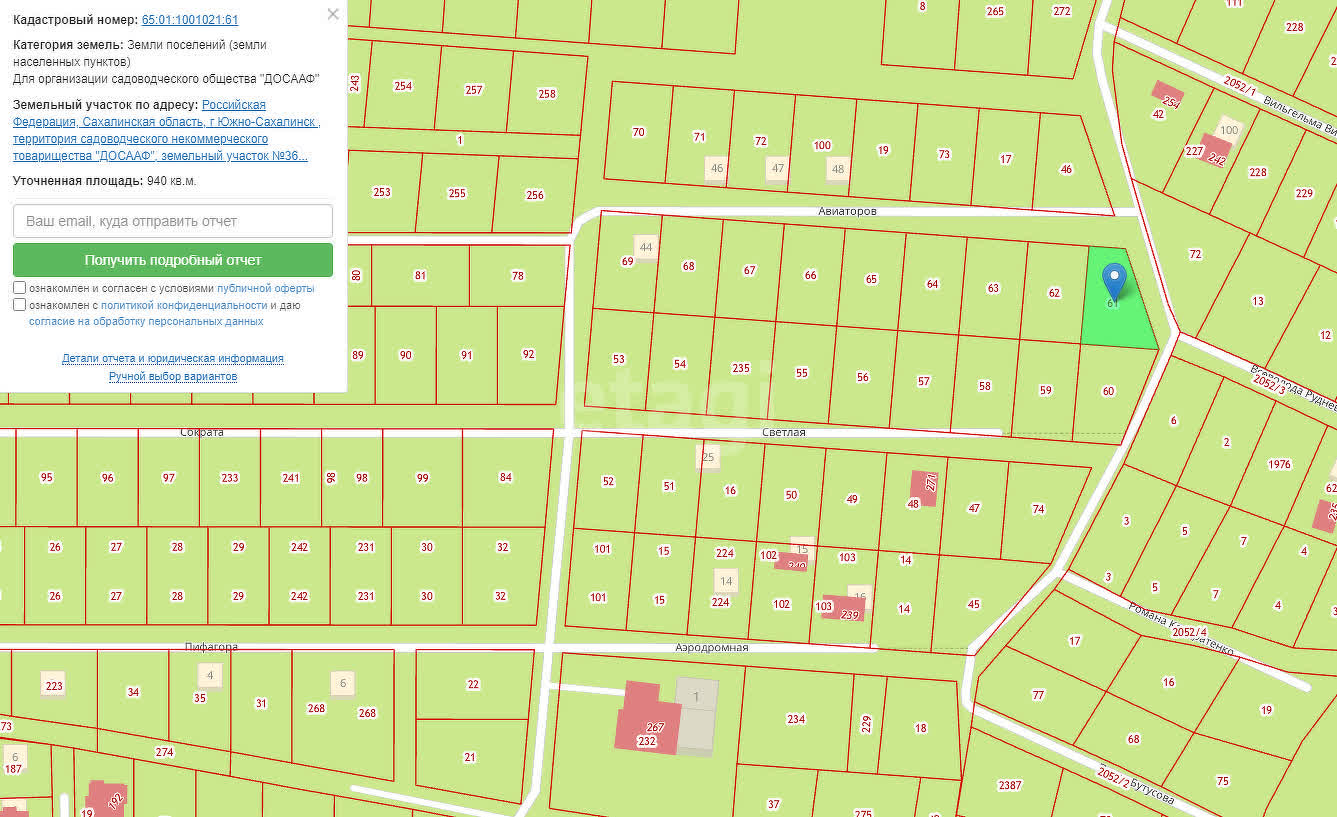The image size is (1337, 817).
Task: Click the email input field
Action: pyautogui.click(x=173, y=221)
